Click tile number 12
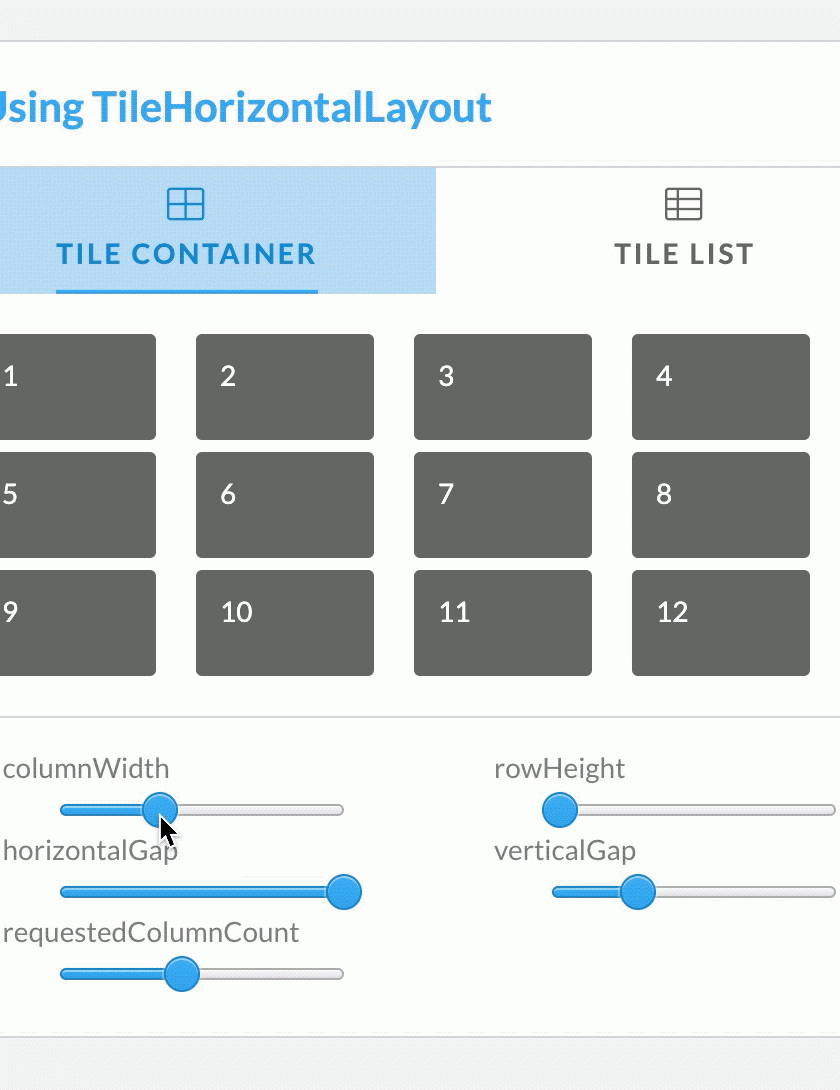 [x=721, y=623]
